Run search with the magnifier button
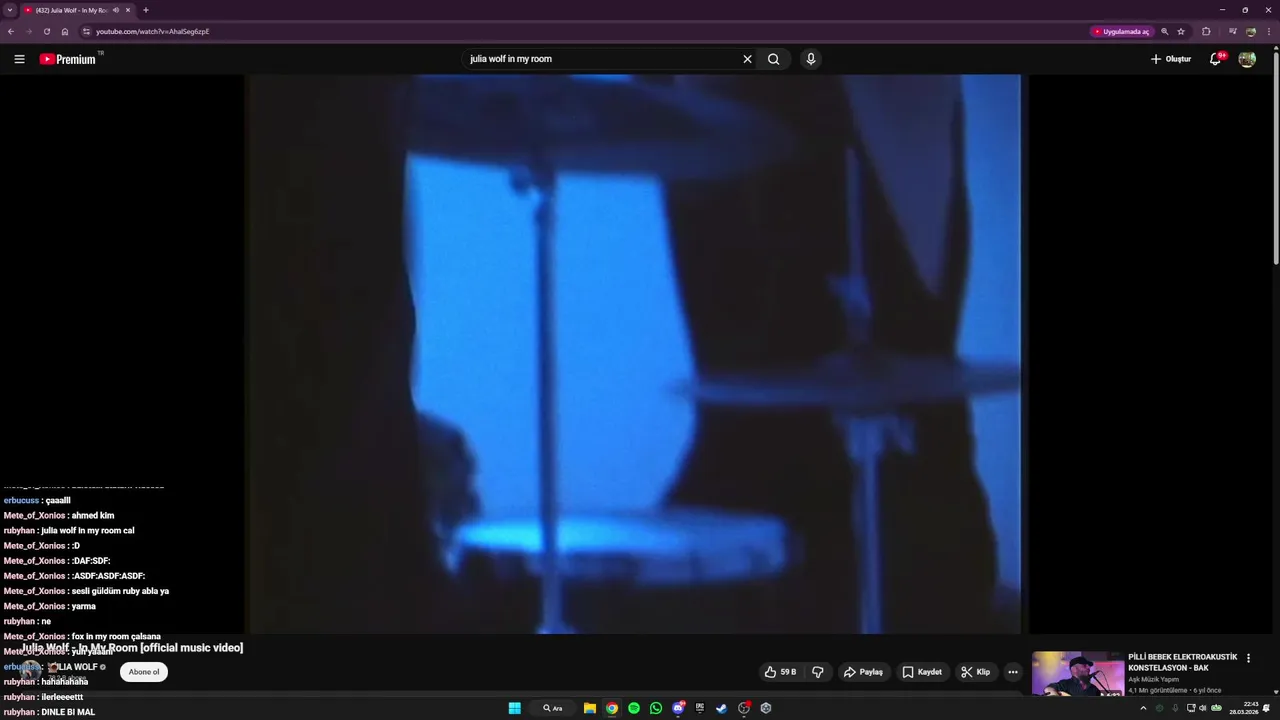This screenshot has width=1280, height=720. tap(773, 59)
